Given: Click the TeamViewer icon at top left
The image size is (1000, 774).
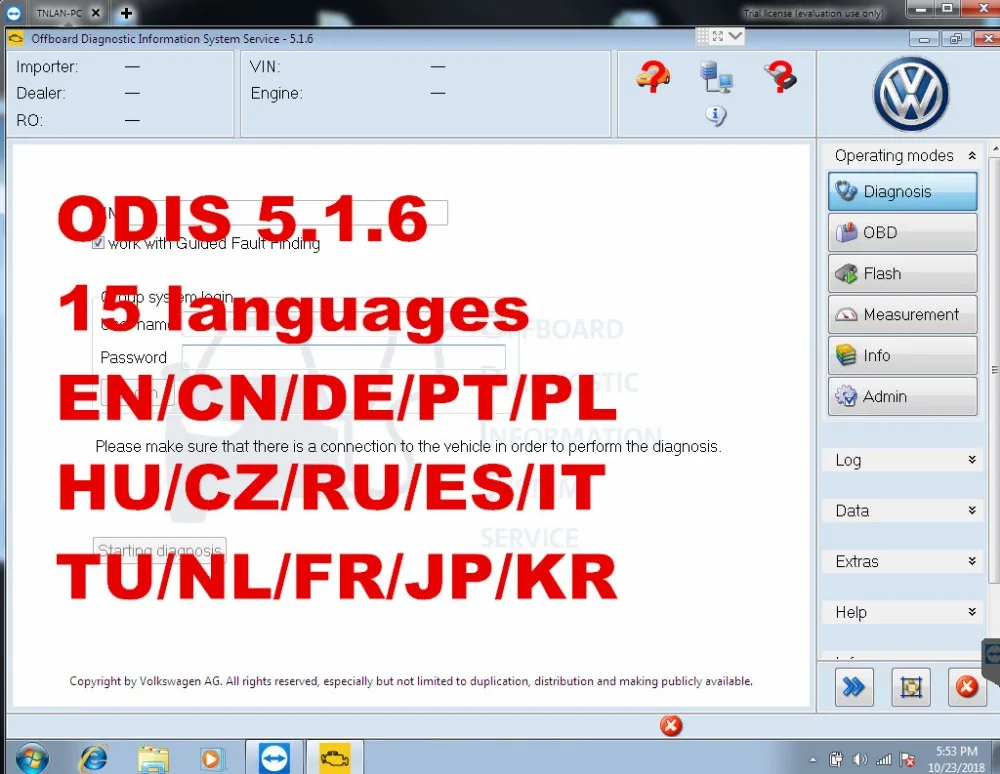Looking at the screenshot, I should (13, 13).
